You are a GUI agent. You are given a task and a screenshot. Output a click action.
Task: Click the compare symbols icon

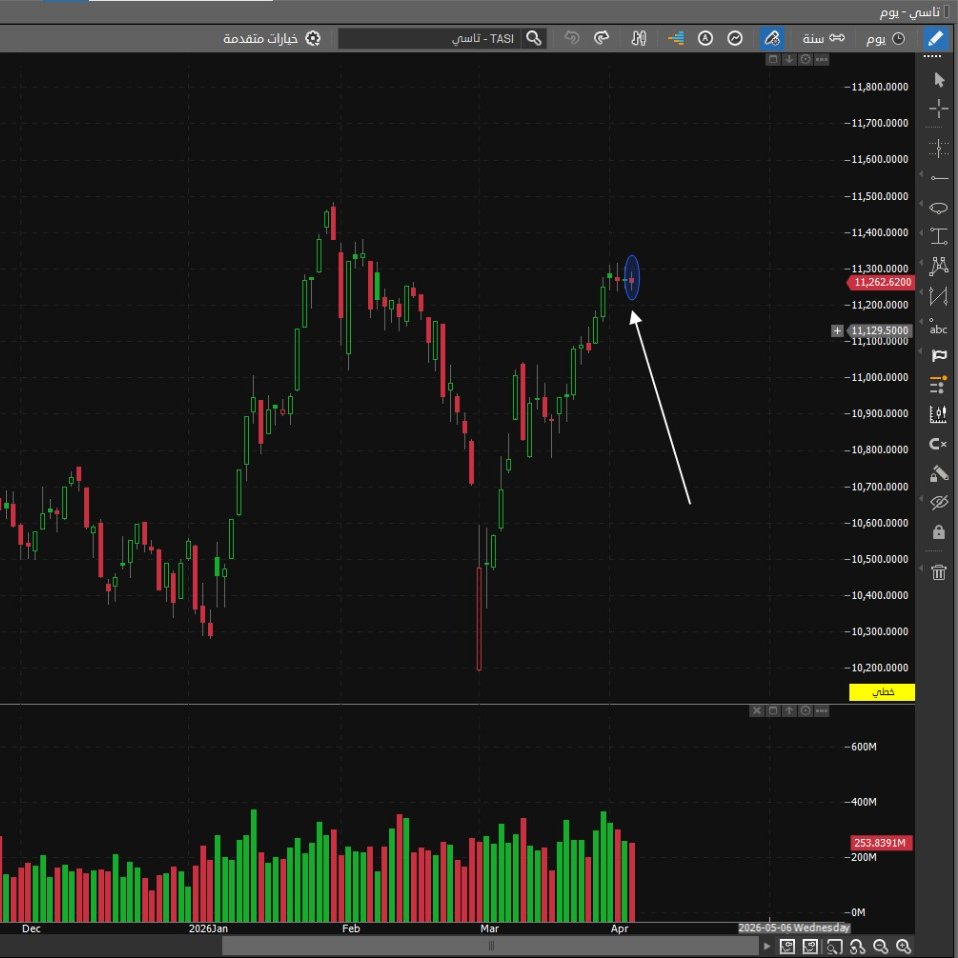coord(638,38)
